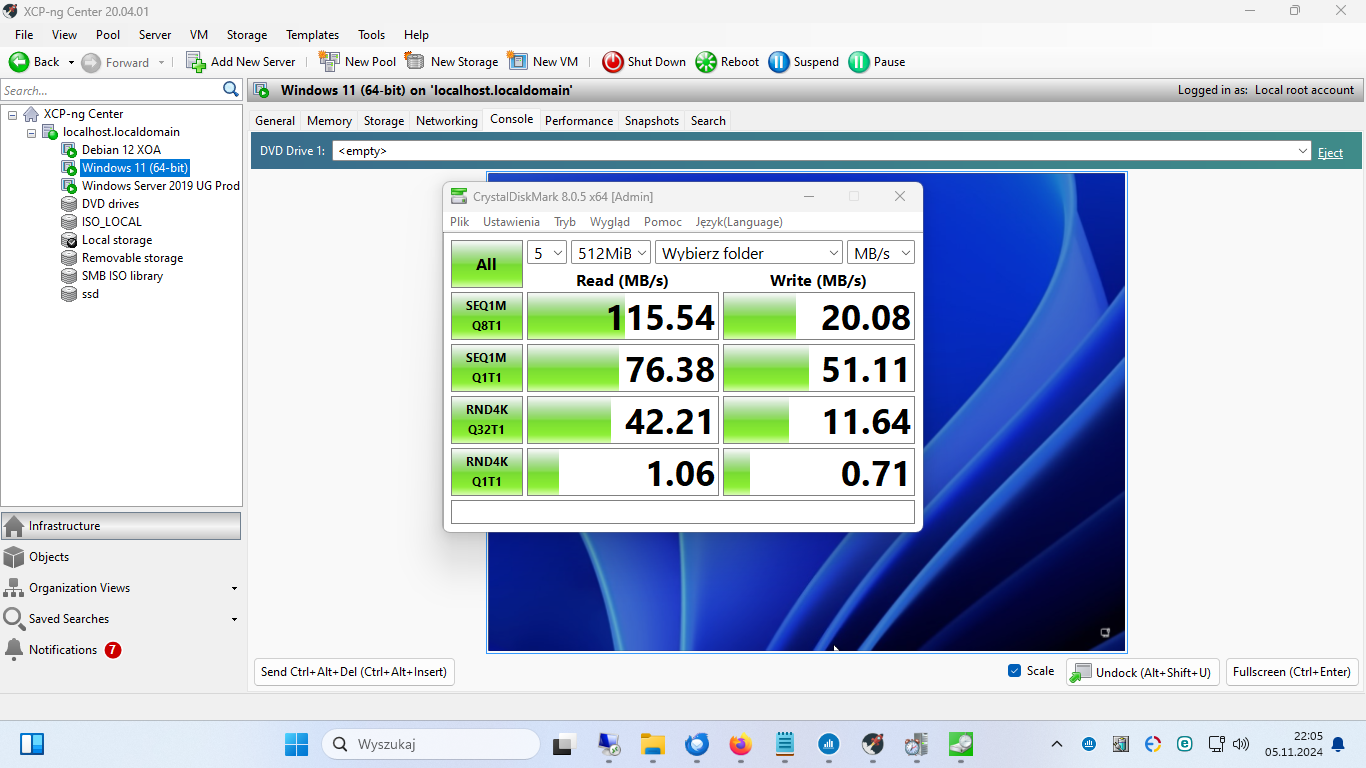
Task: Click the Add New Server icon
Action: [196, 62]
